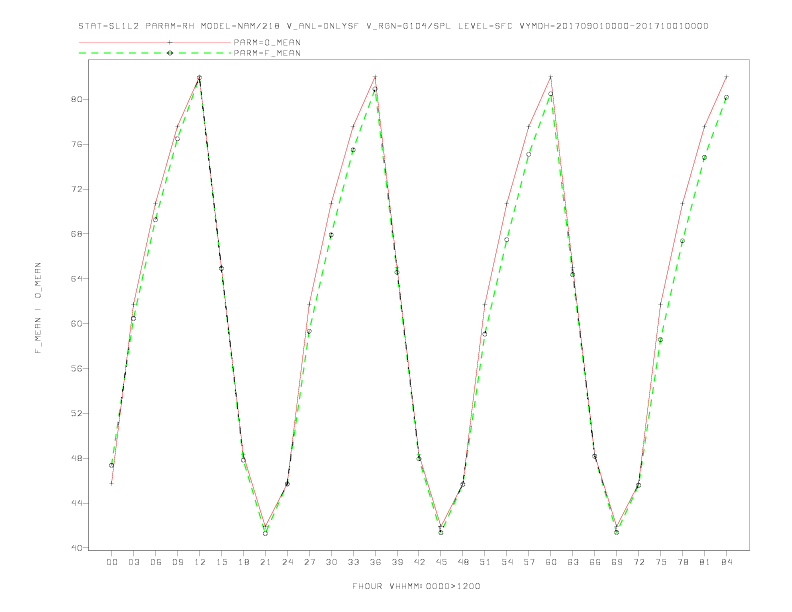
Task: Click the x-axis forecast hour label 54
Action: (507, 562)
